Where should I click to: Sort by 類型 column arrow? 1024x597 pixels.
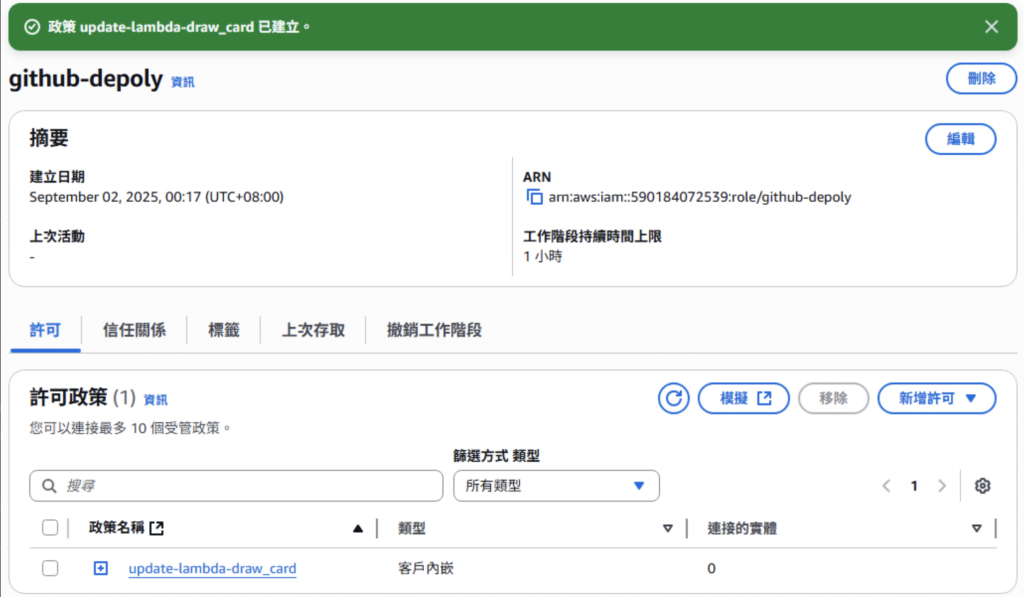point(667,528)
